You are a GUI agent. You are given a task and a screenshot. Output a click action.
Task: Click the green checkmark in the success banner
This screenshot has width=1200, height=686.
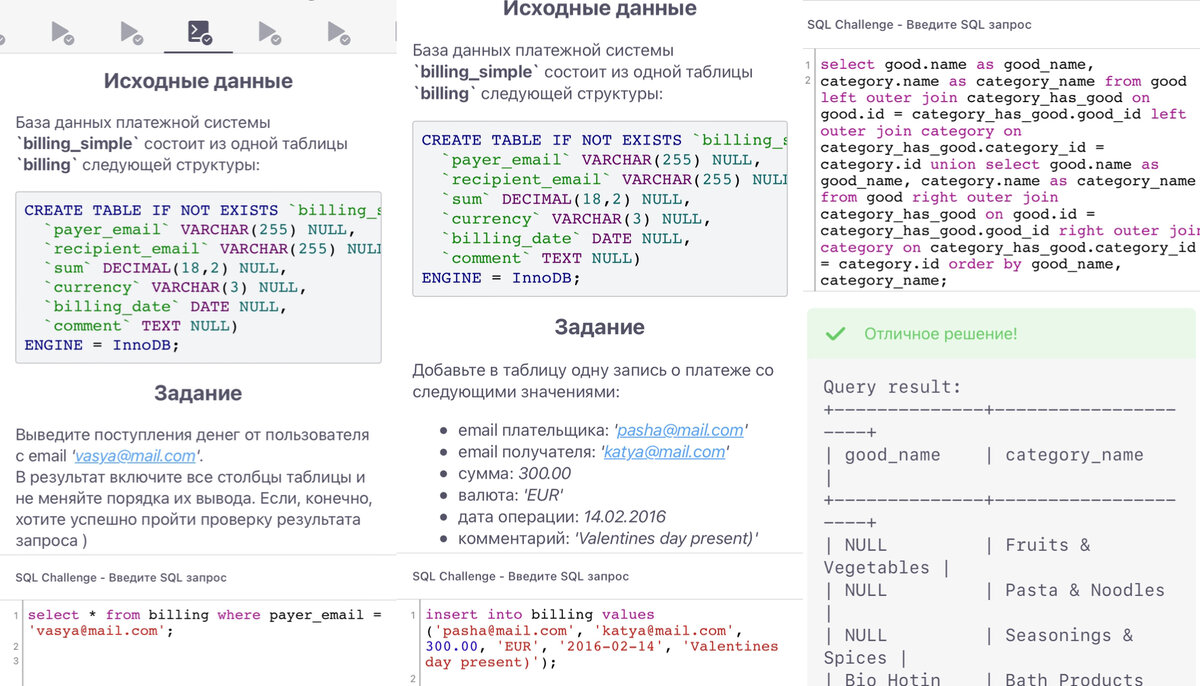click(835, 334)
